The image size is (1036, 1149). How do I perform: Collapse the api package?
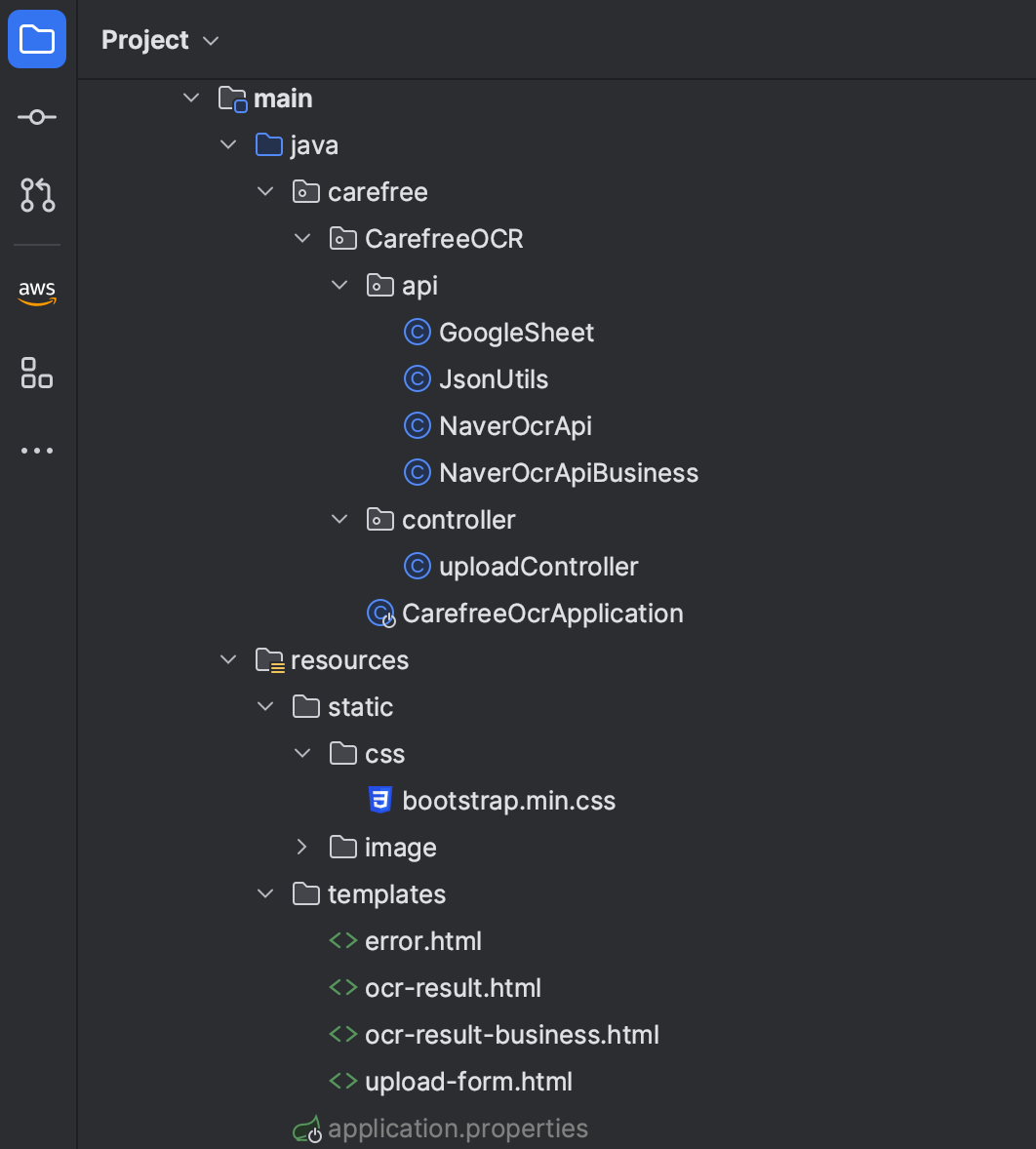tap(339, 285)
